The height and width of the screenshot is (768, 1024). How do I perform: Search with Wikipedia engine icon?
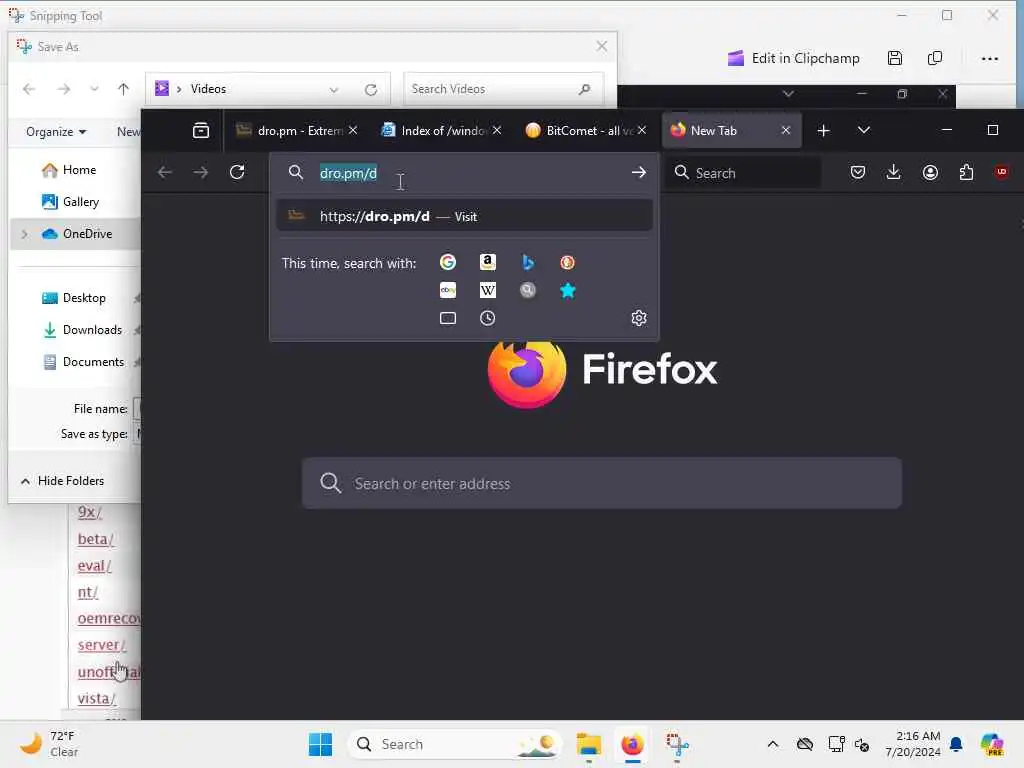pyautogui.click(x=488, y=290)
